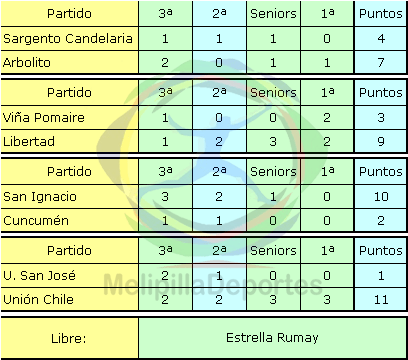This screenshot has height=360, width=408.
Task: Select Unión Chile's 11 points value
Action: point(381,299)
